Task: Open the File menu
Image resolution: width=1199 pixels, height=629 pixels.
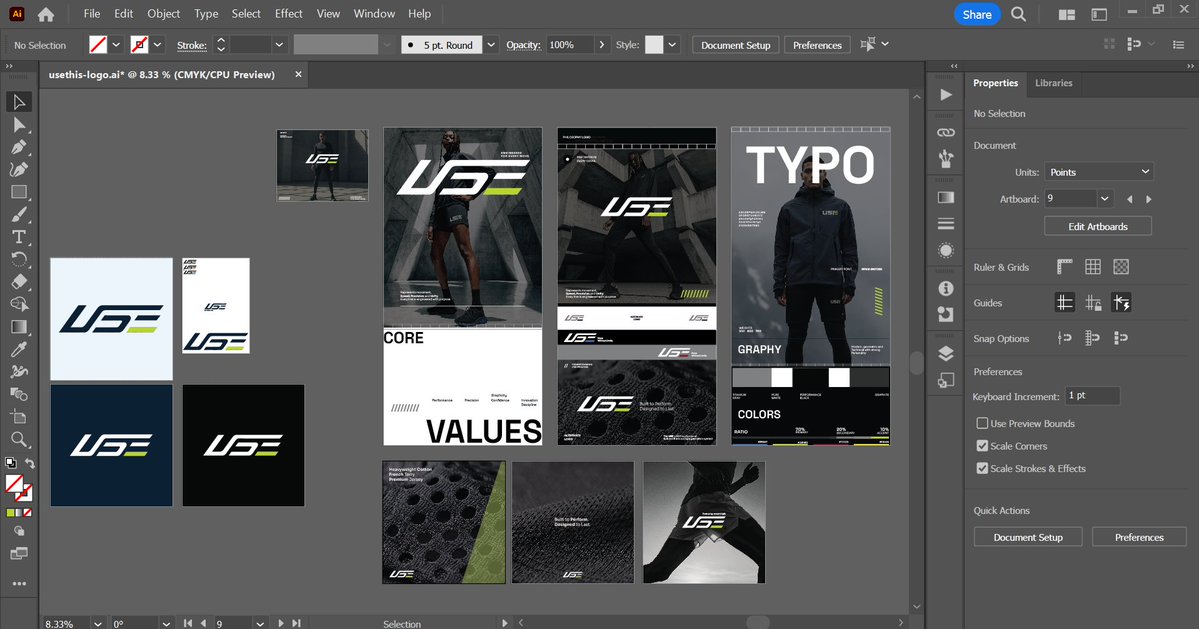Action: 92,14
